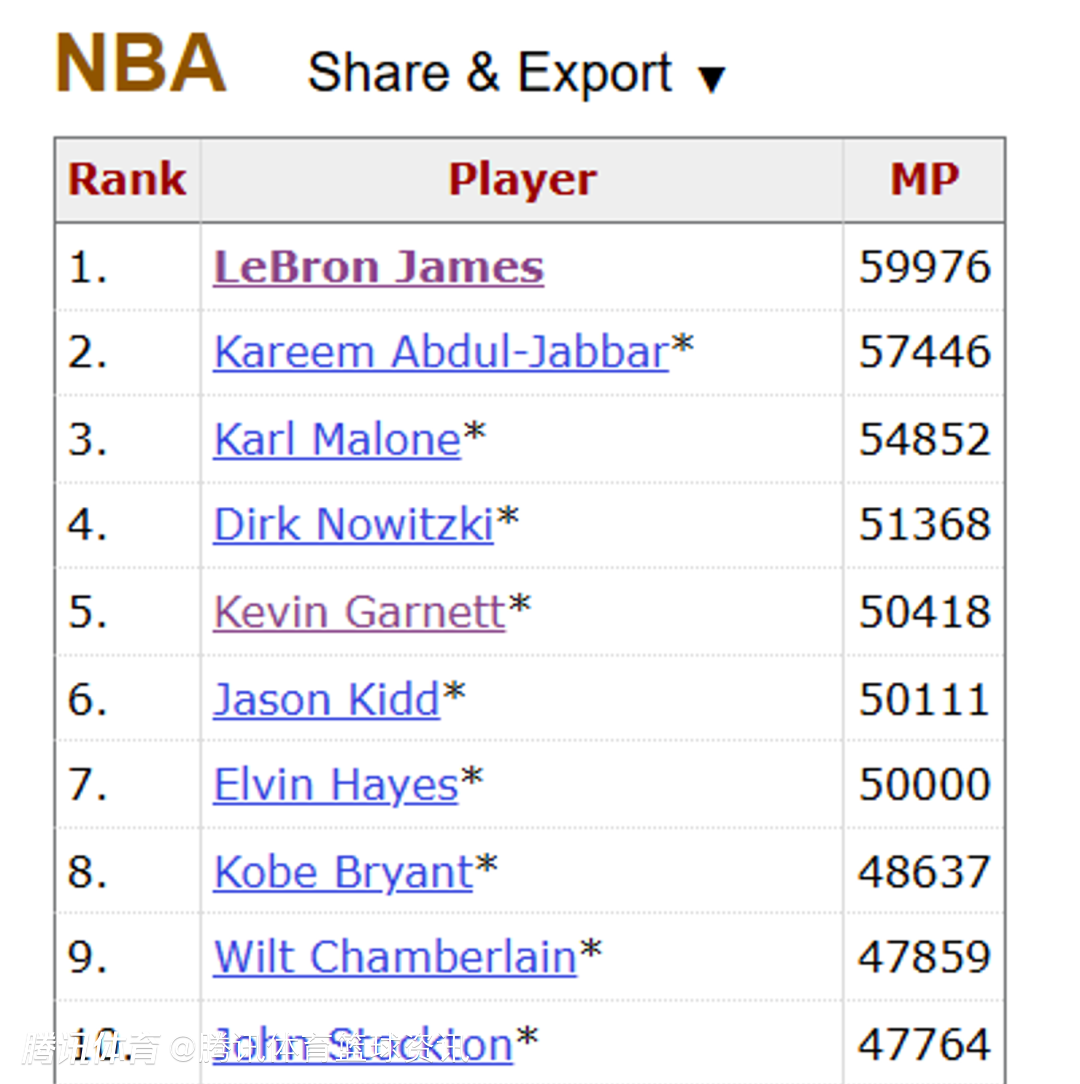Visit the Kevin Garnett link

[x=359, y=612]
